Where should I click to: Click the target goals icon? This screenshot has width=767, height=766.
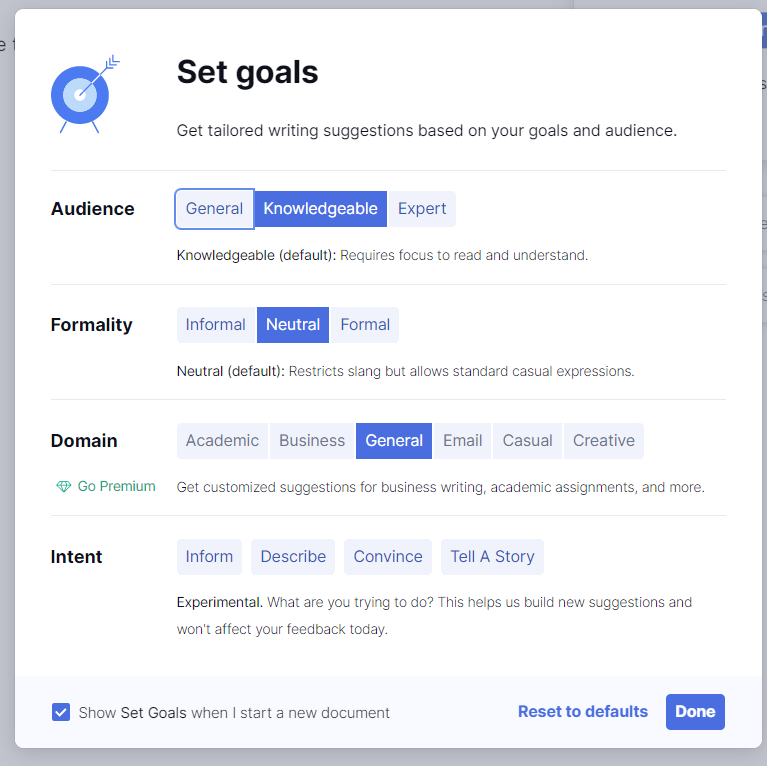82,94
